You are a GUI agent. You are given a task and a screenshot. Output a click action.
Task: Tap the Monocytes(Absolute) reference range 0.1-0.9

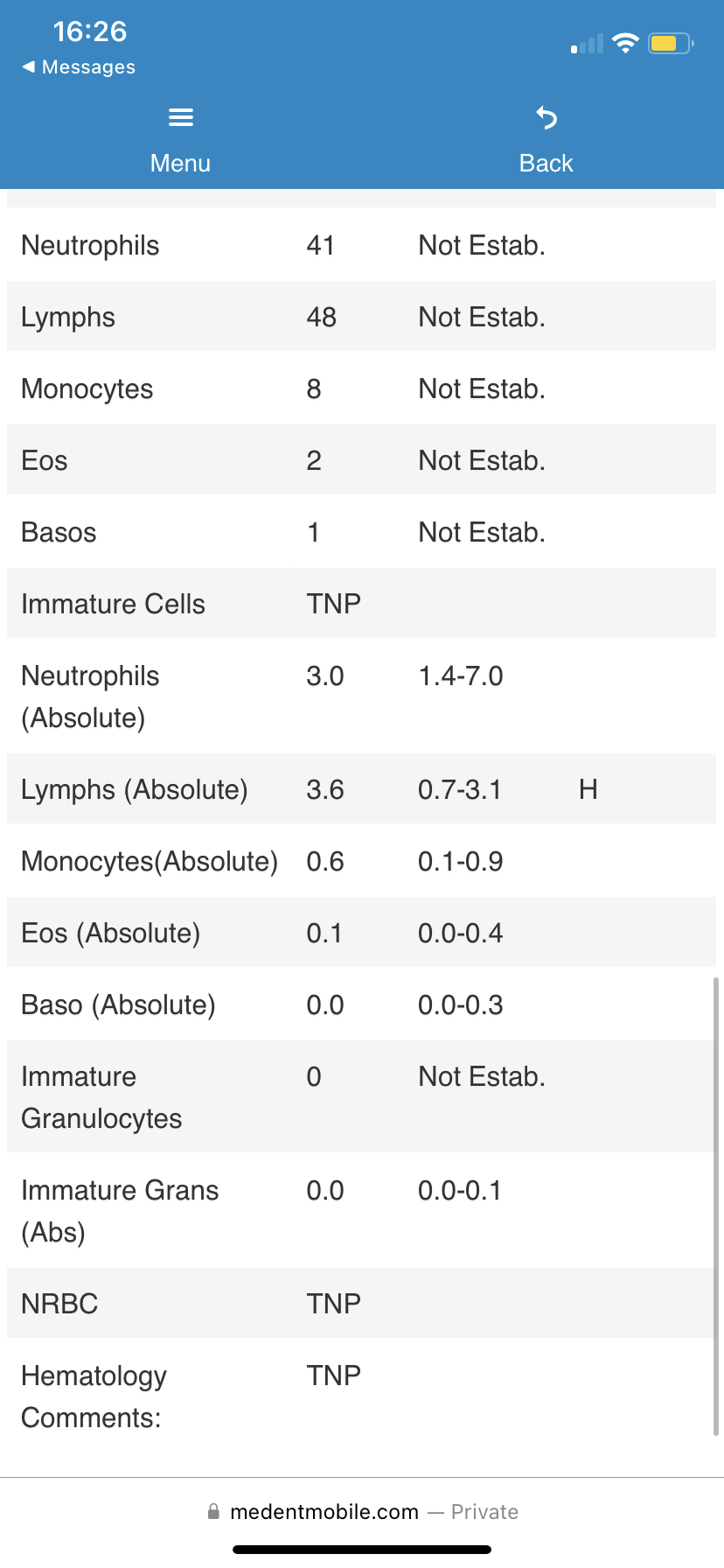tap(460, 861)
